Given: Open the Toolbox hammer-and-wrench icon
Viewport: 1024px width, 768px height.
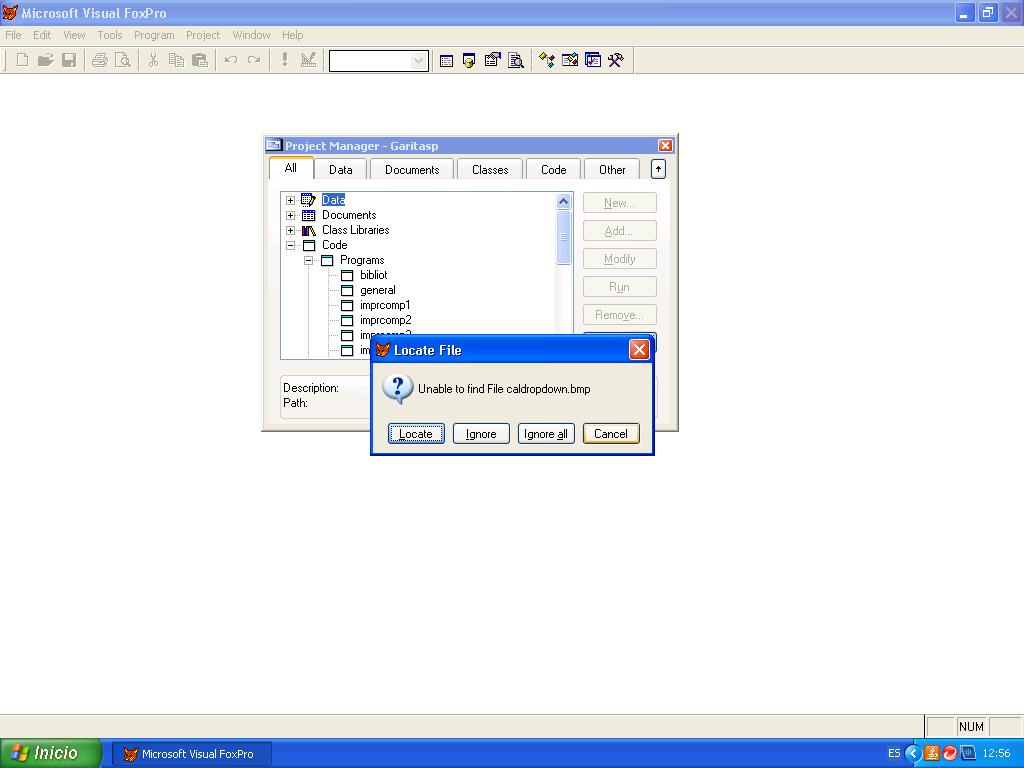Looking at the screenshot, I should pyautogui.click(x=616, y=61).
